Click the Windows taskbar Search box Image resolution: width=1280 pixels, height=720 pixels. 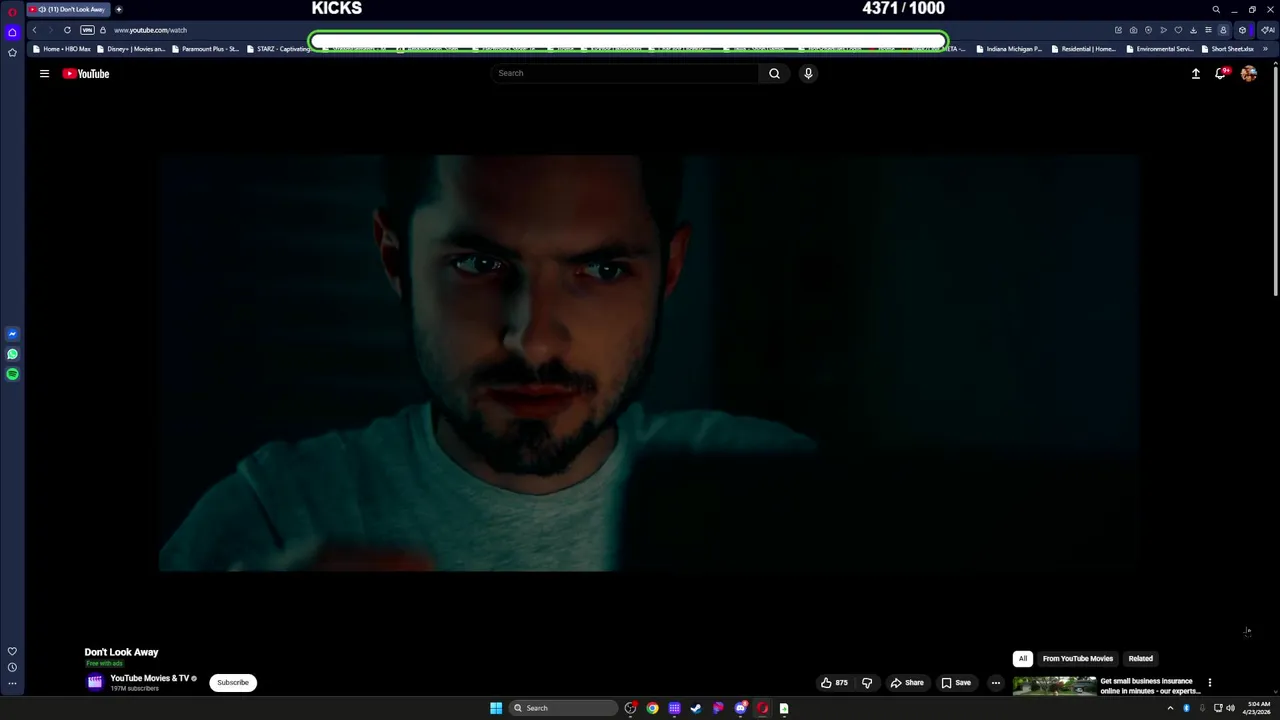click(563, 708)
